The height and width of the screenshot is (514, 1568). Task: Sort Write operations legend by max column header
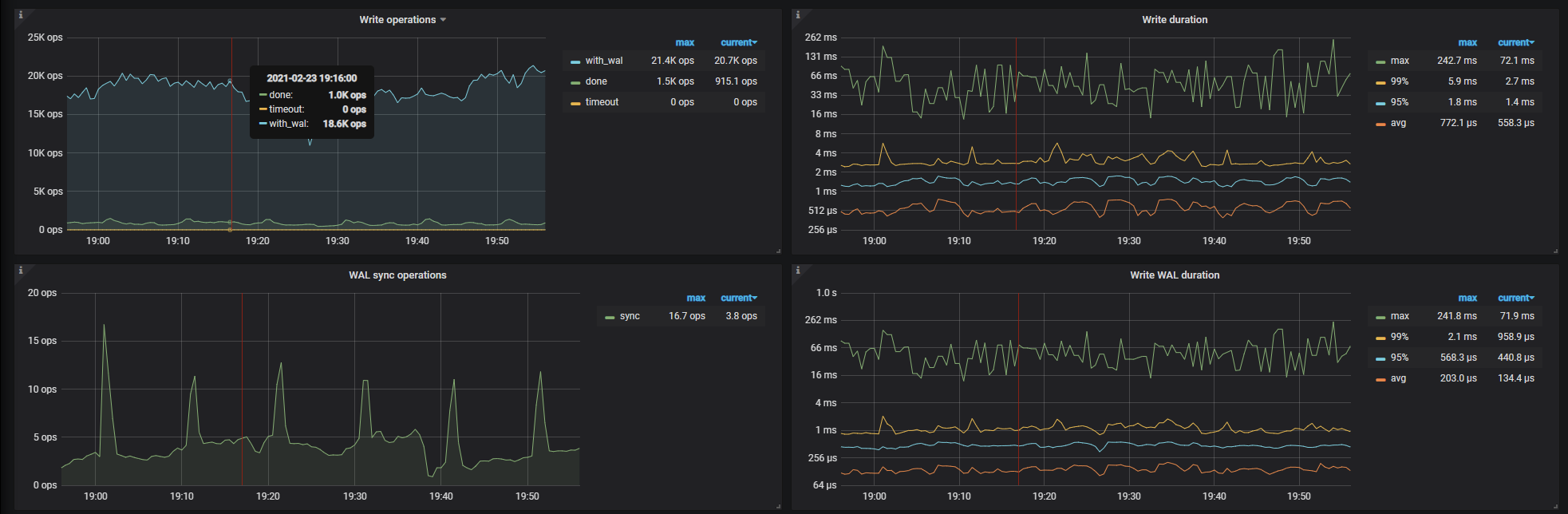685,42
